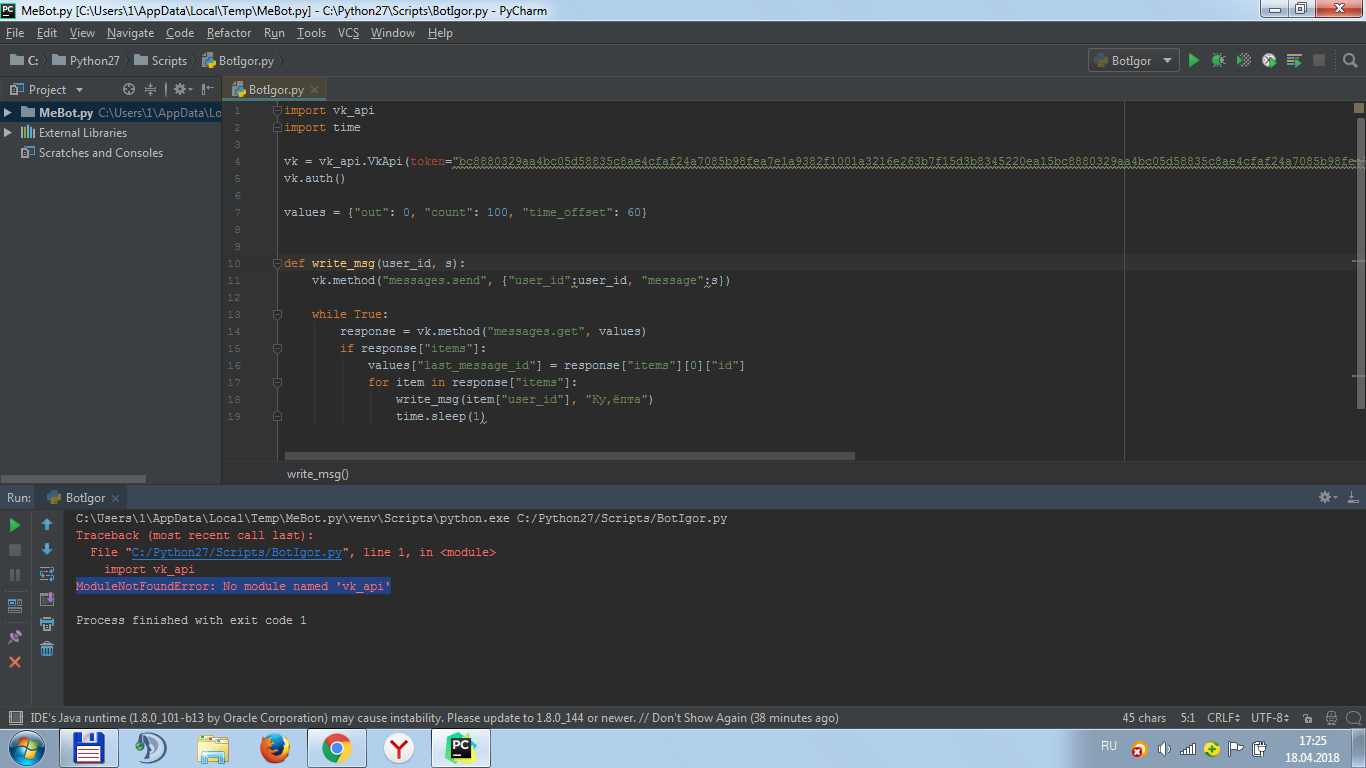Move down the stack trace with down arrow

46,549
